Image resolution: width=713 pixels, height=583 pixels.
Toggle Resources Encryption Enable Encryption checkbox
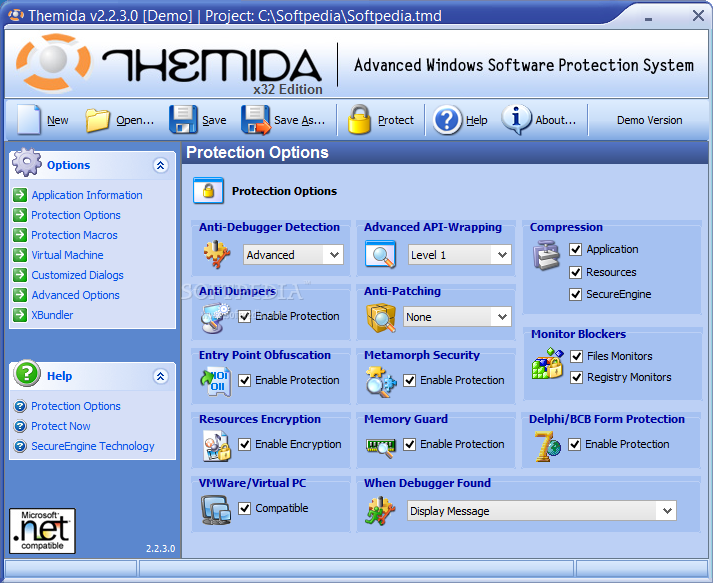245,444
